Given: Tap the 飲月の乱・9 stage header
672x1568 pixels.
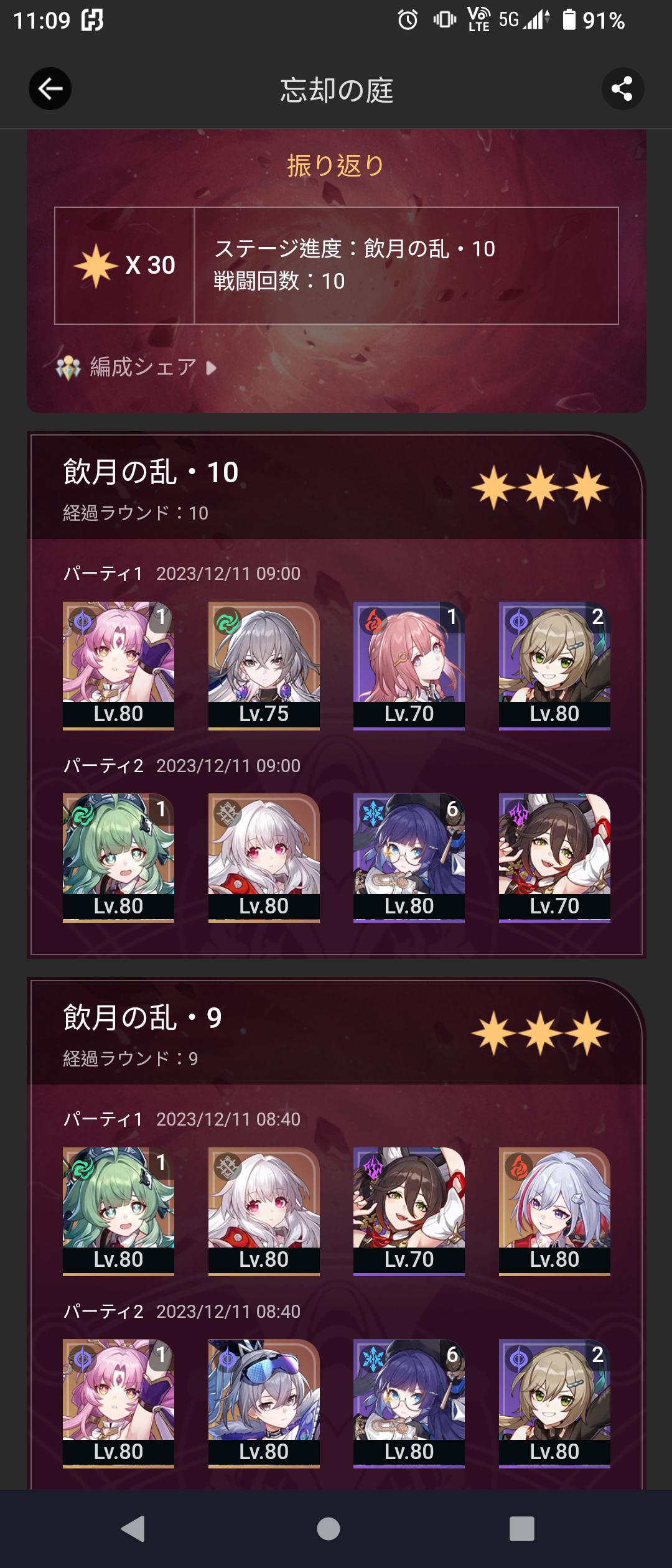Looking at the screenshot, I should (336, 1032).
